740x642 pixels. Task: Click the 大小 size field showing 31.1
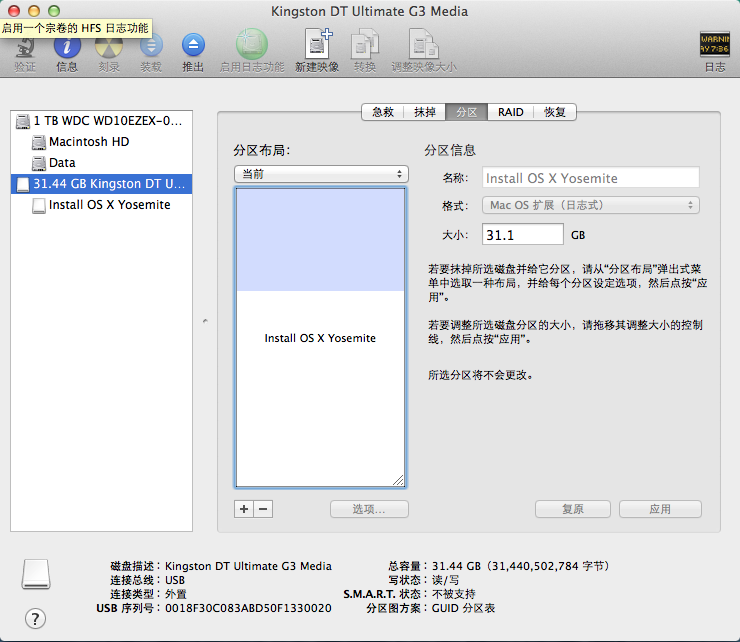(x=522, y=235)
